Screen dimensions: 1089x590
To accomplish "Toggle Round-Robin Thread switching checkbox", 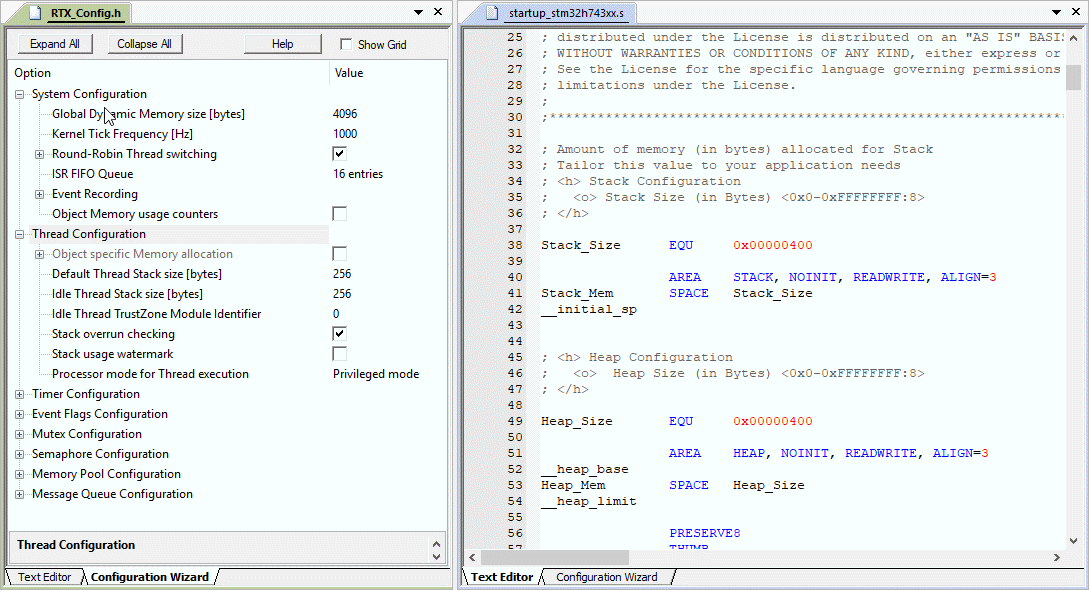I will (x=340, y=154).
